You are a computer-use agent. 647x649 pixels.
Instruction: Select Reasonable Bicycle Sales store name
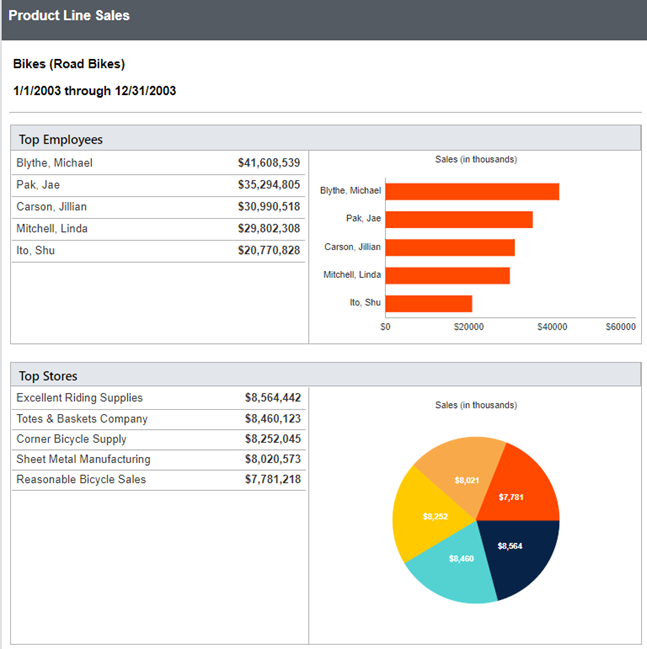[x=81, y=480]
